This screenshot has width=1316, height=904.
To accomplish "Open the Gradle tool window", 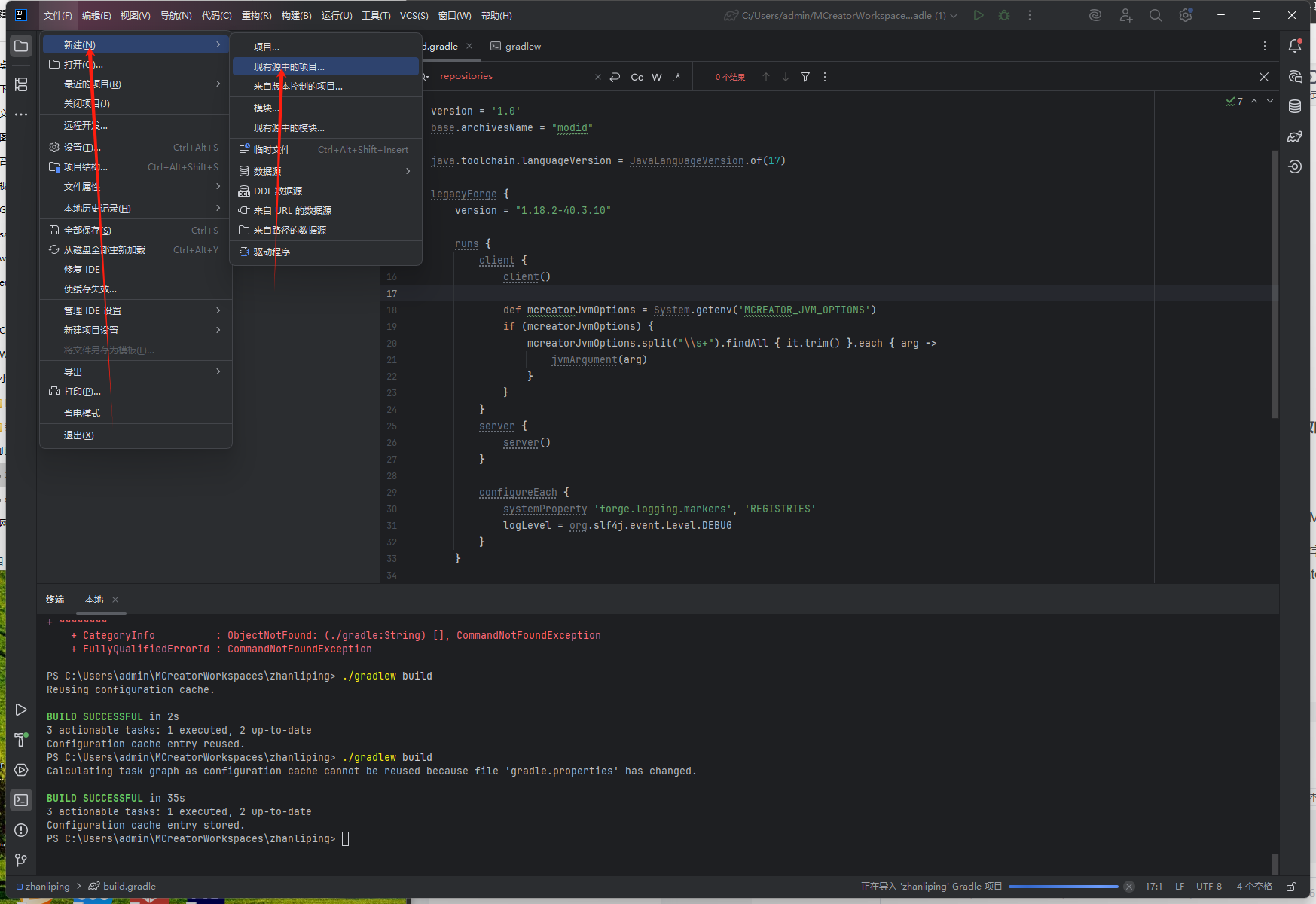I will 1295,136.
